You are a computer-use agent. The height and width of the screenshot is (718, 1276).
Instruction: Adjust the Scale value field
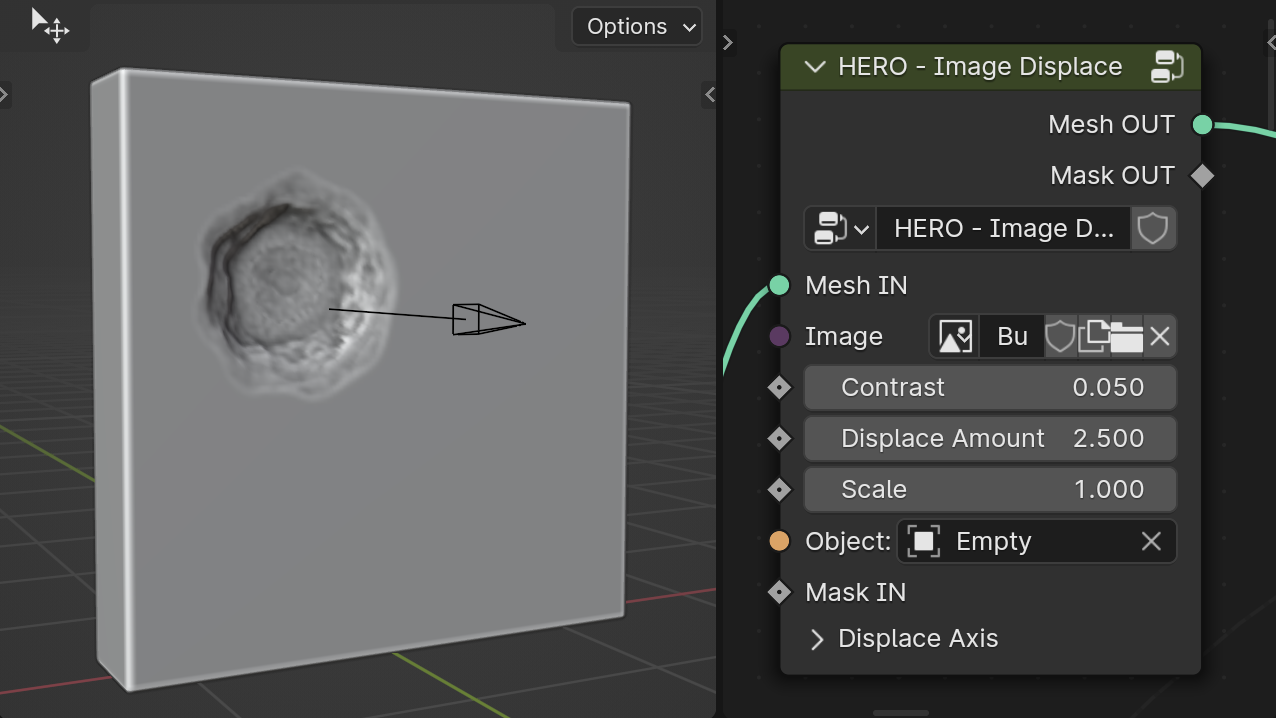[990, 490]
